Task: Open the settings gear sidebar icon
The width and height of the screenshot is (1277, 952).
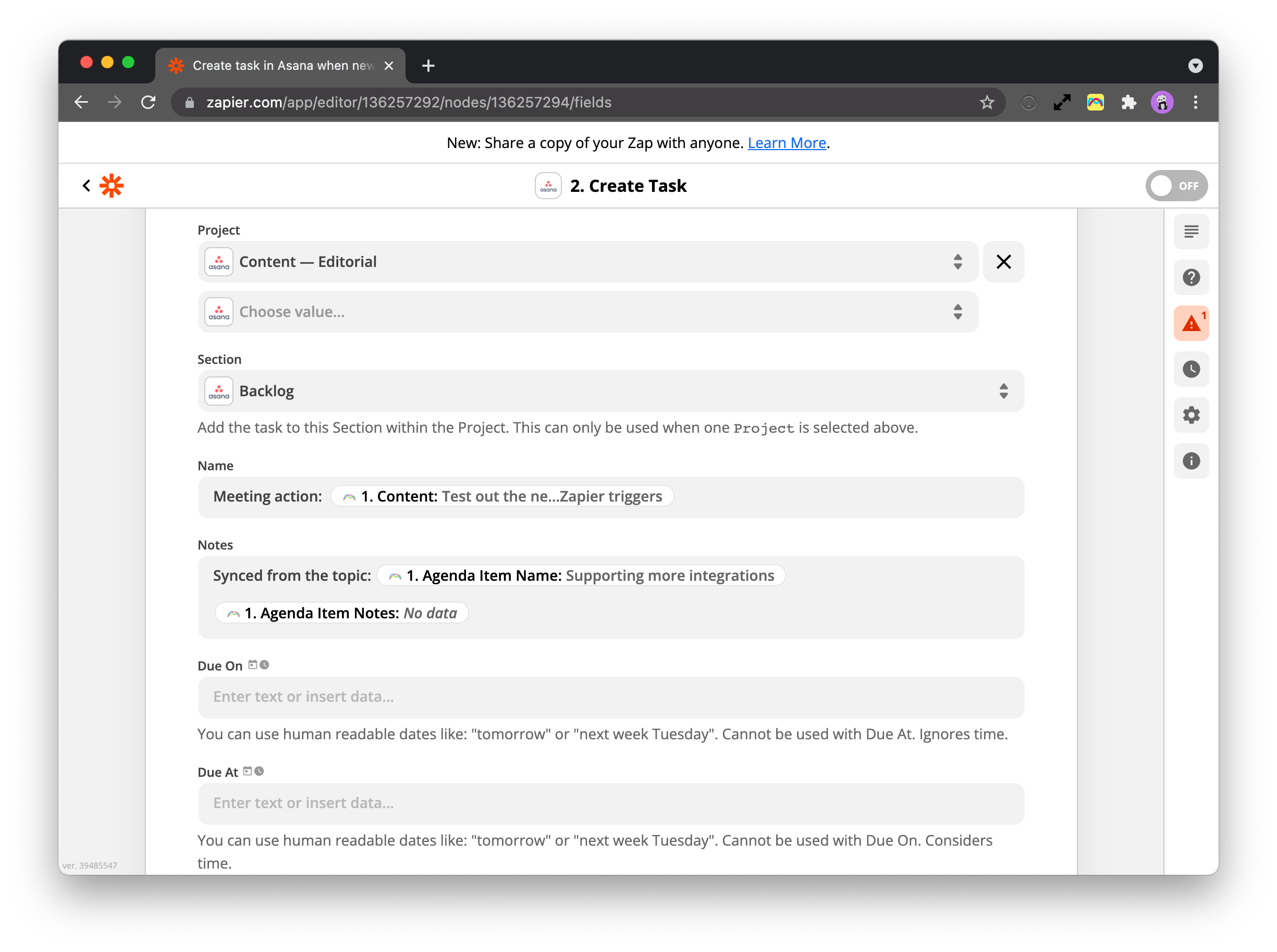Action: point(1190,415)
